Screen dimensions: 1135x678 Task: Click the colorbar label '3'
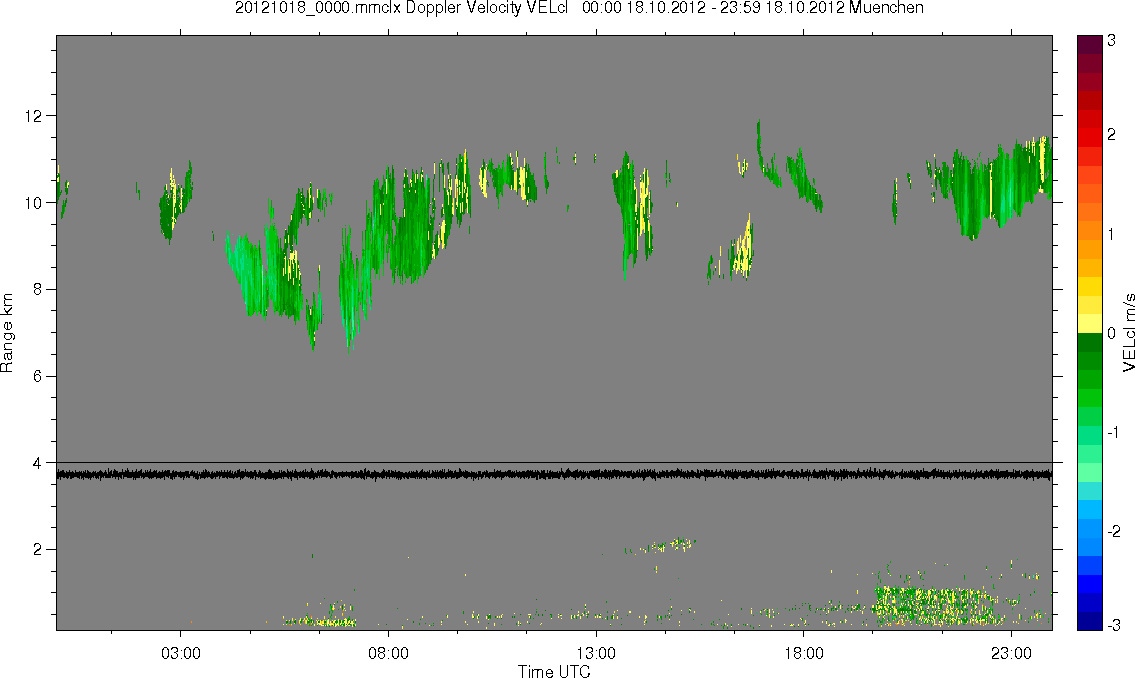point(1112,41)
